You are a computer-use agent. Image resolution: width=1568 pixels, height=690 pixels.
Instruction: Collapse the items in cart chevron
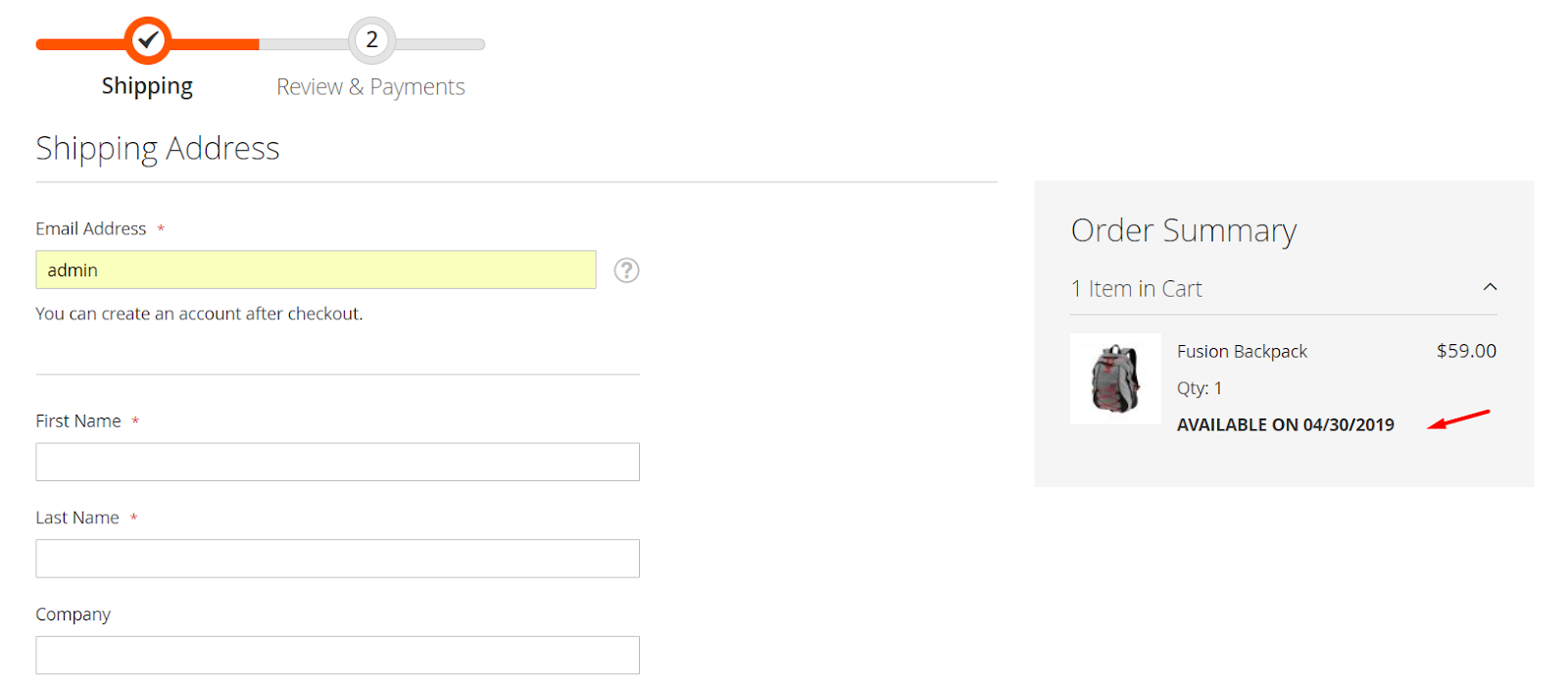point(1490,287)
